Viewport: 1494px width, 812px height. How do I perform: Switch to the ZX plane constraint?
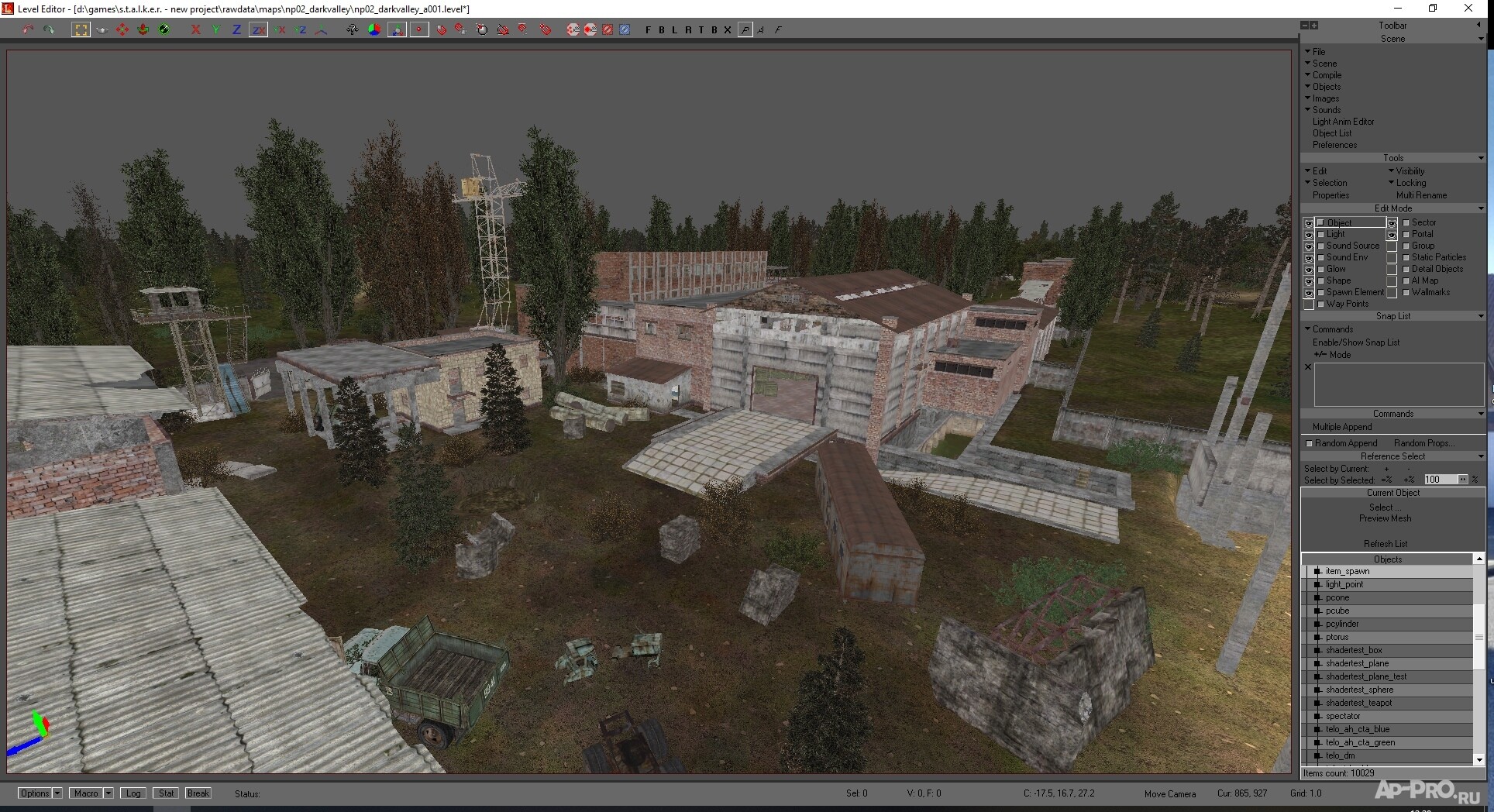pos(258,29)
